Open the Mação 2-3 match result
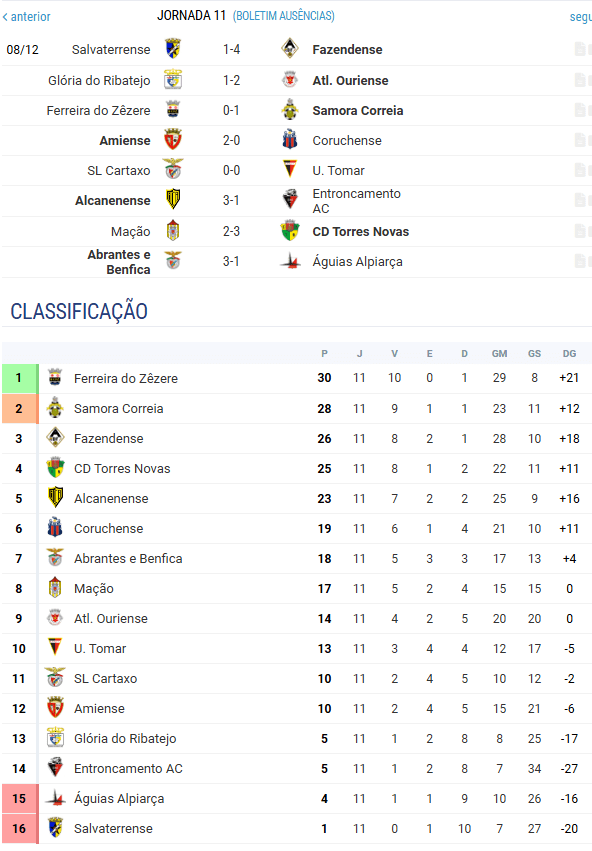The height and width of the screenshot is (851, 592). coord(231,232)
